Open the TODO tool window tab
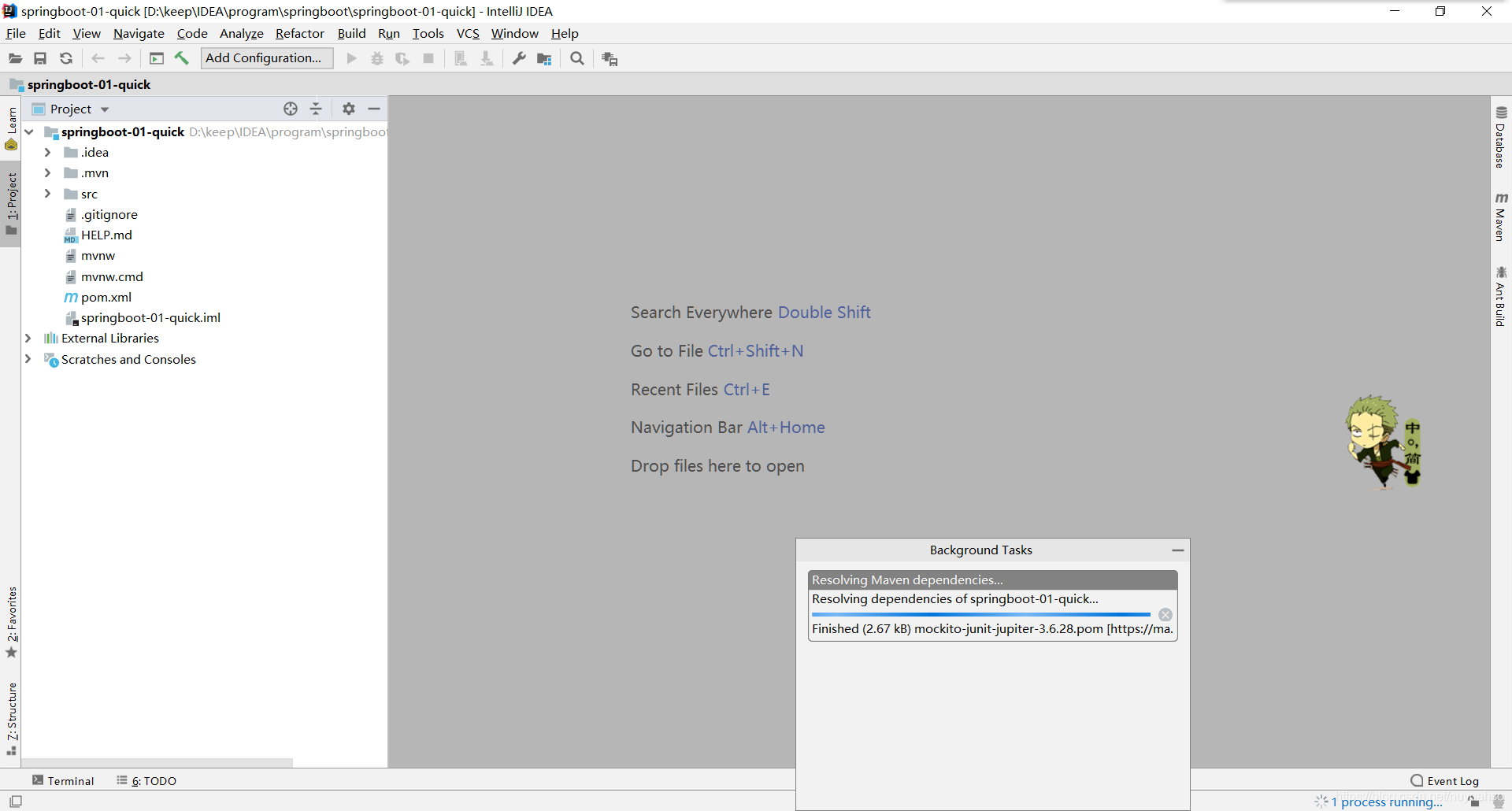 pyautogui.click(x=146, y=780)
